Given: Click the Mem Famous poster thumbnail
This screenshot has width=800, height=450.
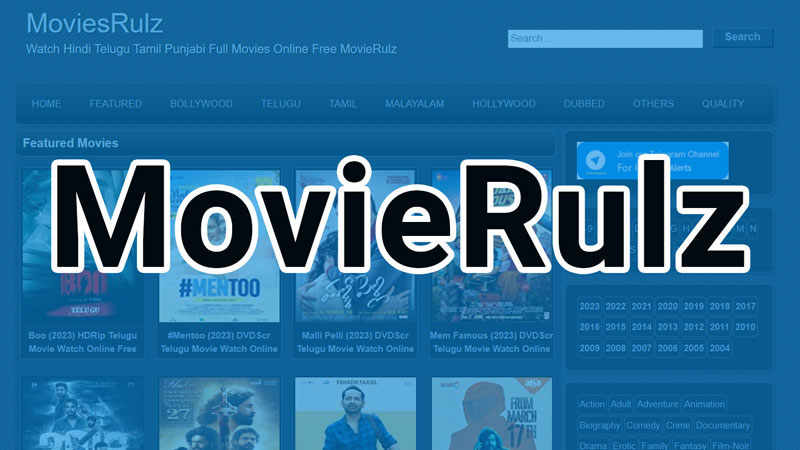Looking at the screenshot, I should (x=491, y=246).
